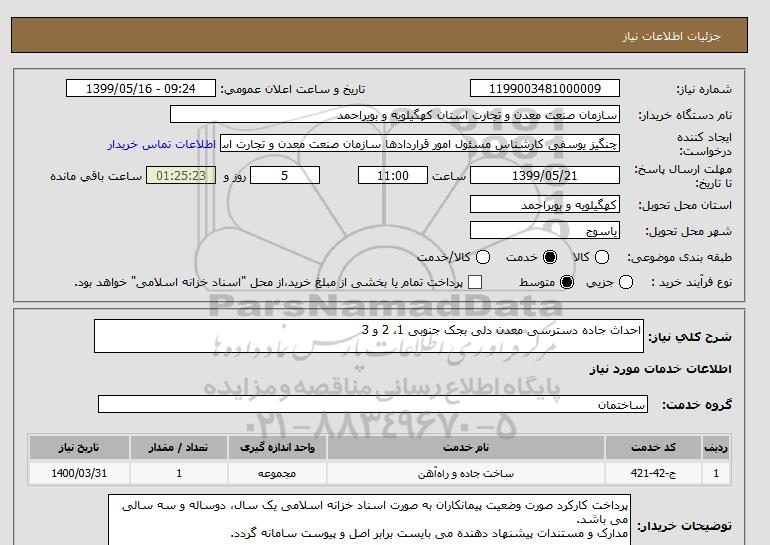Select the کالا/خدمت radio button
The height and width of the screenshot is (545, 770).
coord(483,257)
